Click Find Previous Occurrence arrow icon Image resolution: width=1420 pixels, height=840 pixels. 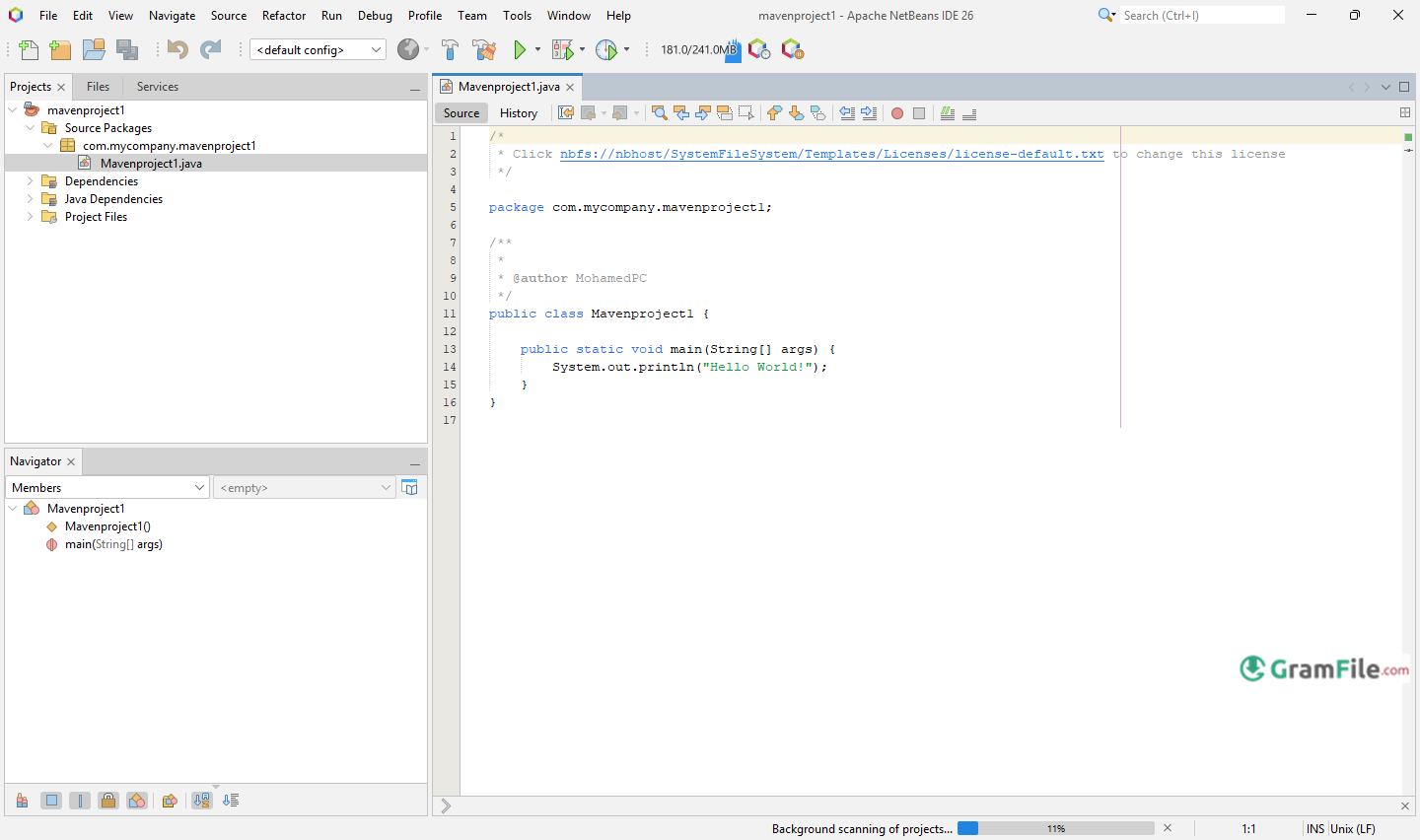click(681, 113)
